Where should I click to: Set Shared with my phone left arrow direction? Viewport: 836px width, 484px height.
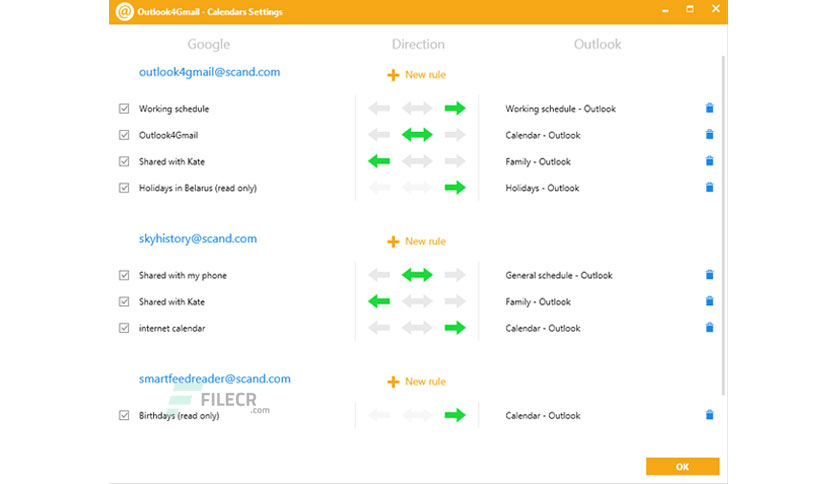click(x=379, y=275)
